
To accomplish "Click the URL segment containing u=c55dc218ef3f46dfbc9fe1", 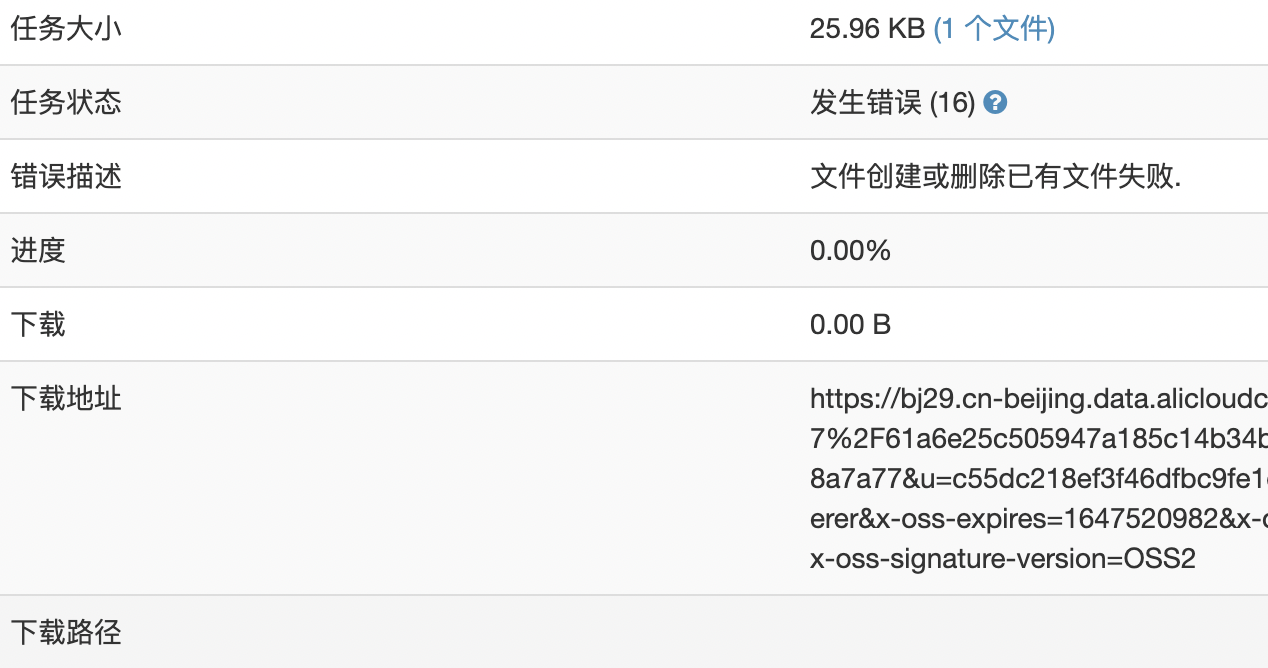I will [x=1000, y=478].
